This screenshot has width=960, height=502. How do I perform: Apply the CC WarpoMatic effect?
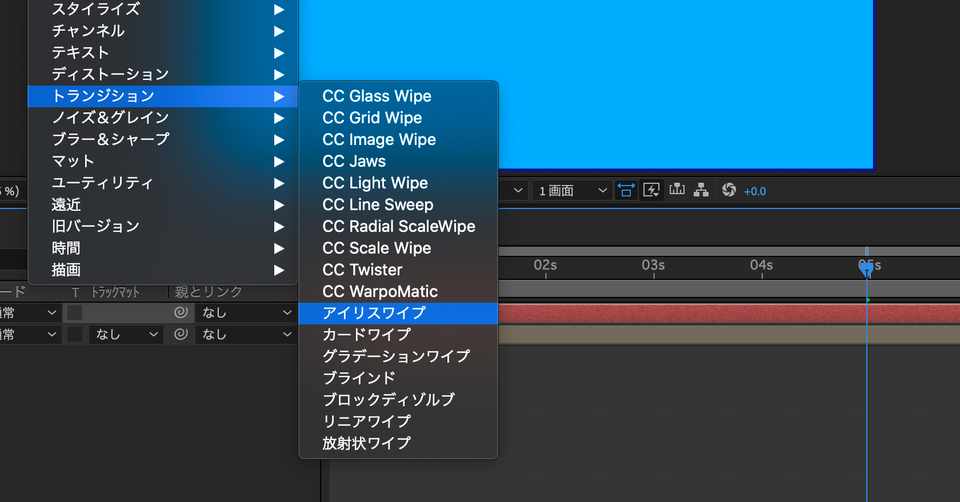[x=399, y=291]
